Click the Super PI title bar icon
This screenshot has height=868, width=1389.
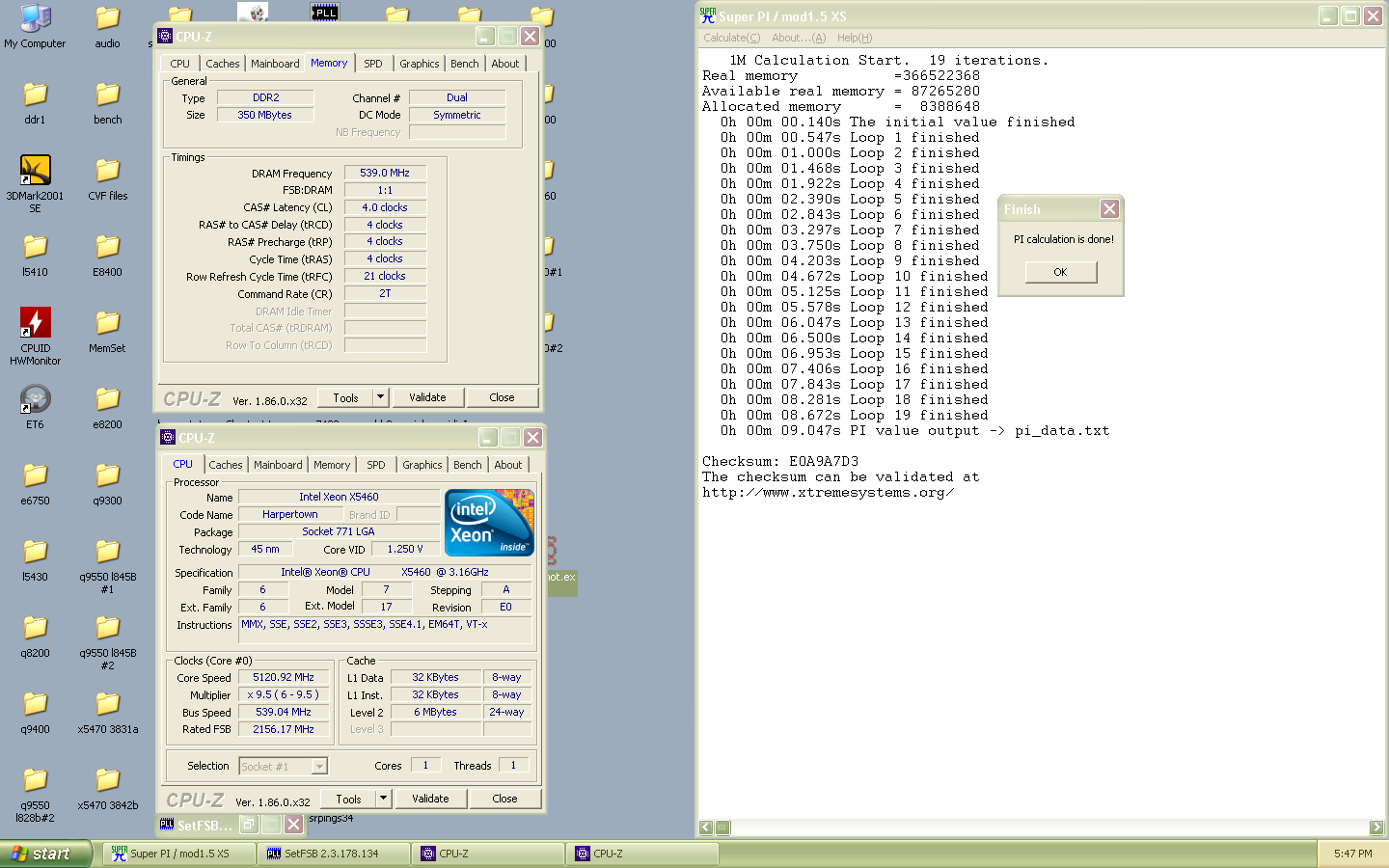tap(708, 15)
